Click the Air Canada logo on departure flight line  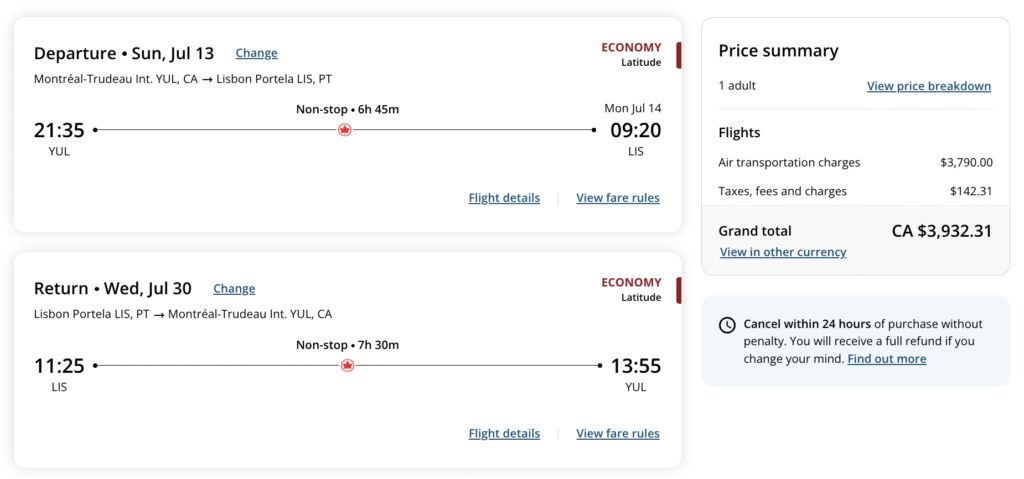click(345, 130)
